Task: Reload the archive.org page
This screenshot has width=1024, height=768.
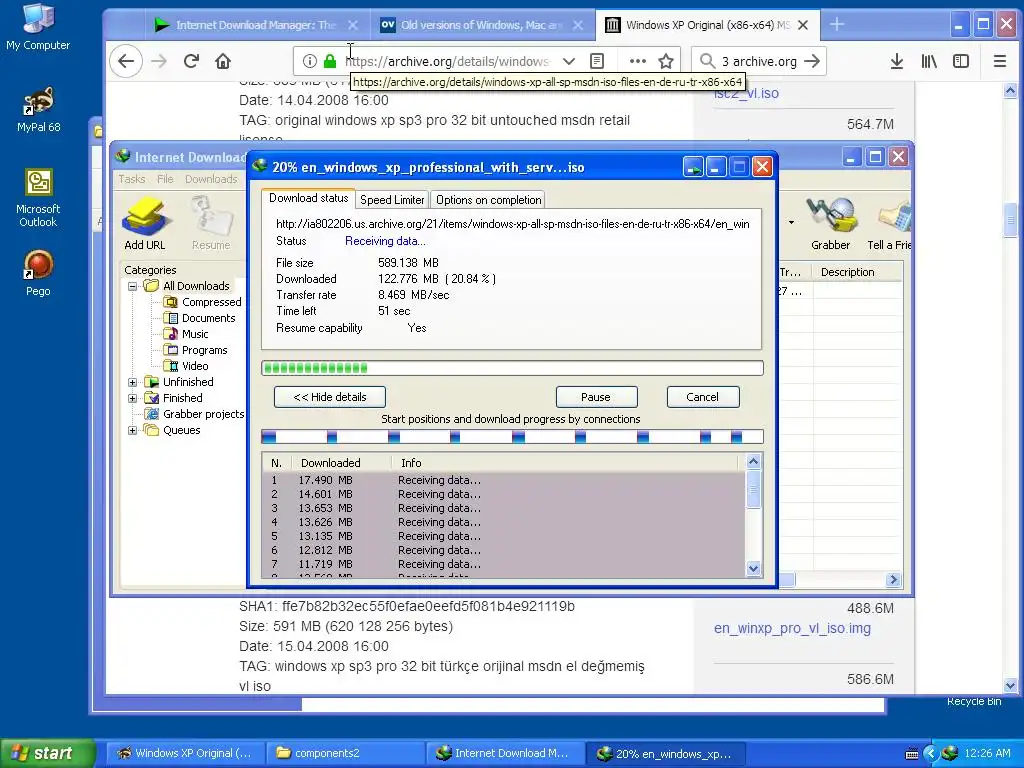Action: click(x=191, y=61)
